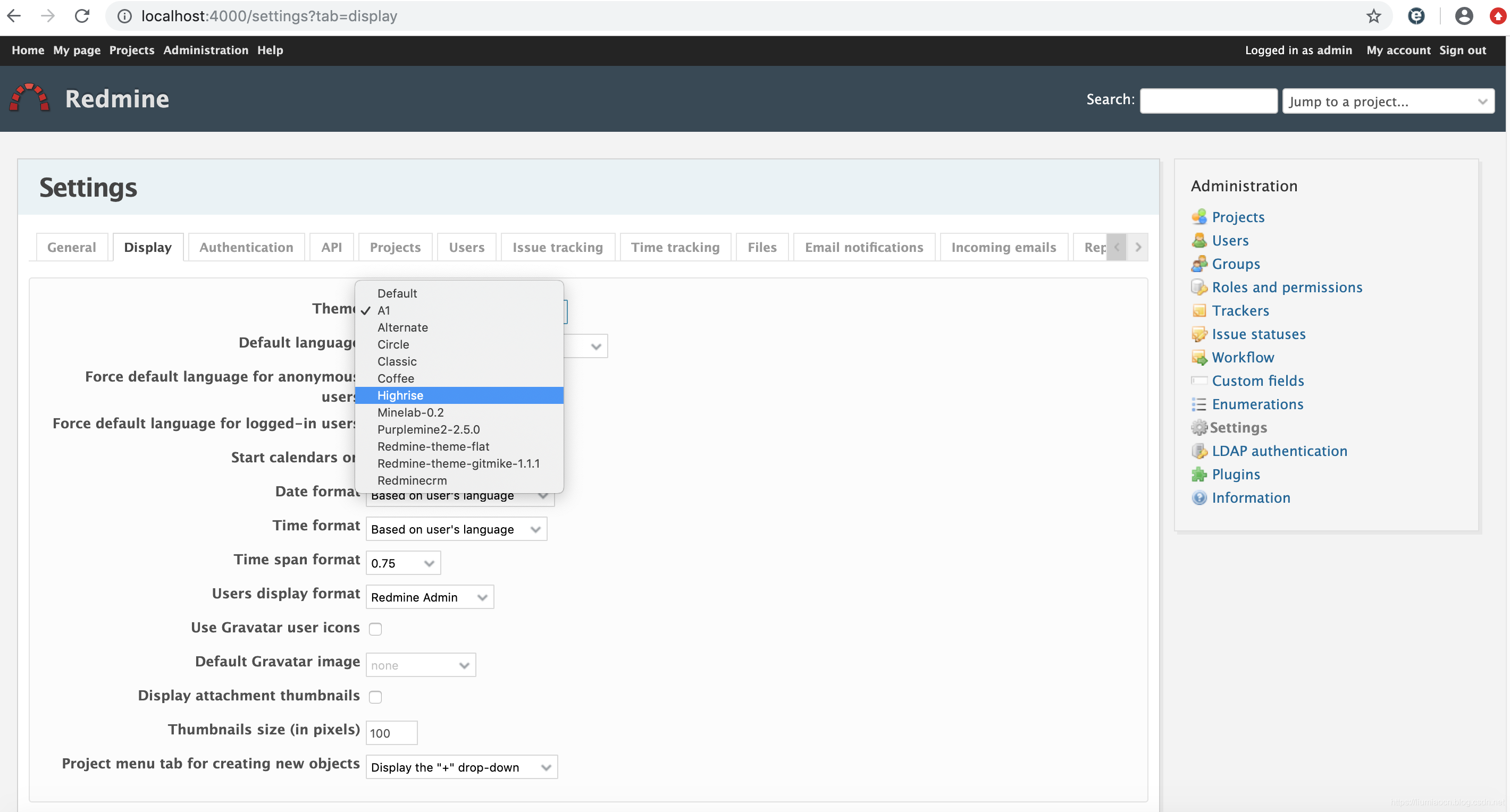This screenshot has height=812, width=1510.
Task: Switch to the Authentication tab
Action: coord(246,247)
